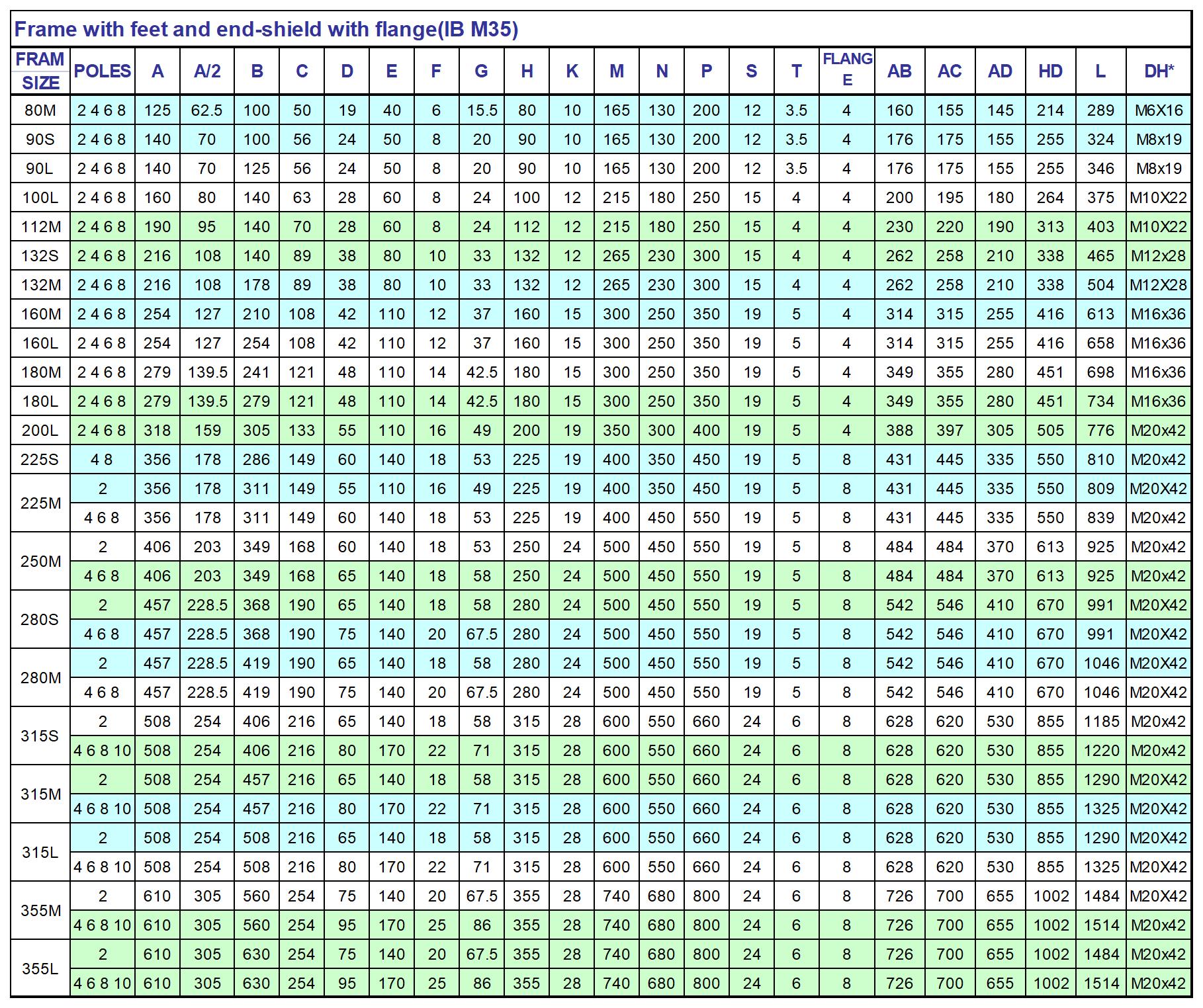The height and width of the screenshot is (1008, 1203).
Task: Click the 112M frame size cell
Action: pyautogui.click(x=40, y=227)
